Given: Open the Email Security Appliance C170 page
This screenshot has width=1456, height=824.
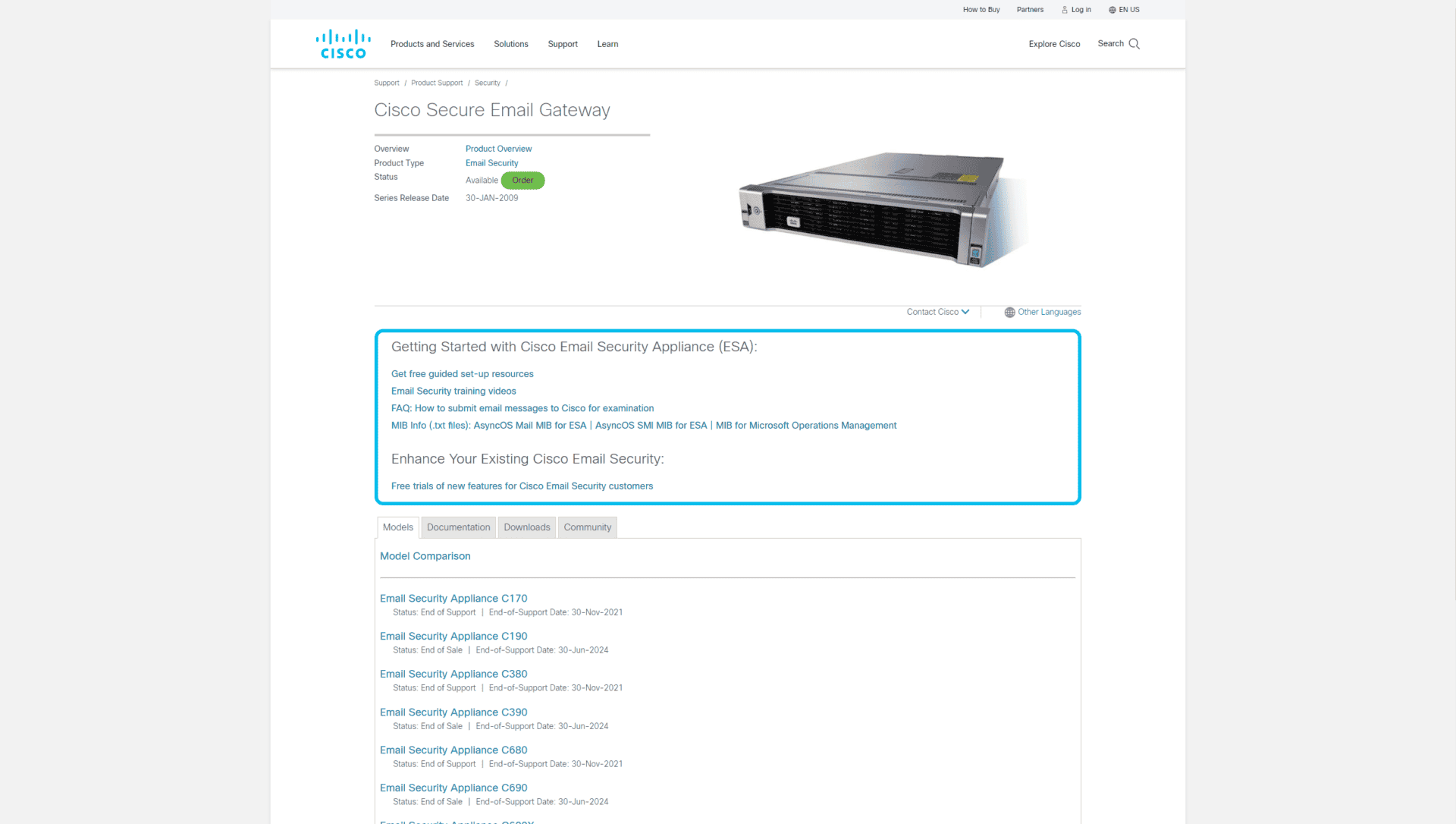Looking at the screenshot, I should pos(453,598).
